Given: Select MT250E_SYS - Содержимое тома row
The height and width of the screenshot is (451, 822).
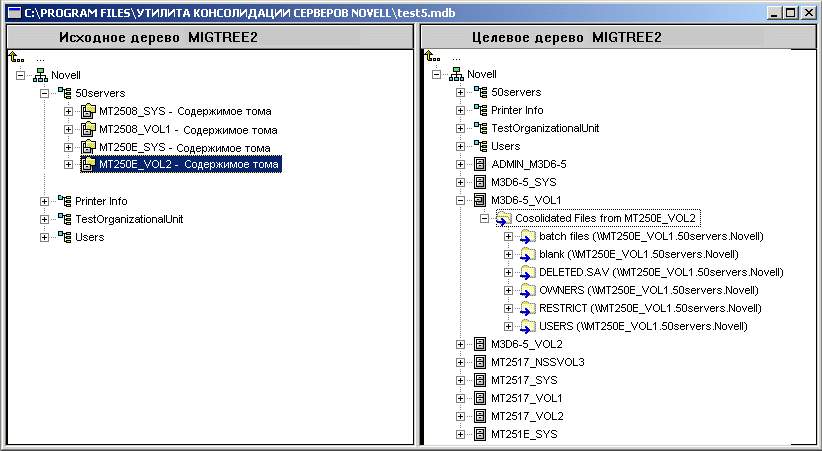Looking at the screenshot, I should click(x=185, y=147).
